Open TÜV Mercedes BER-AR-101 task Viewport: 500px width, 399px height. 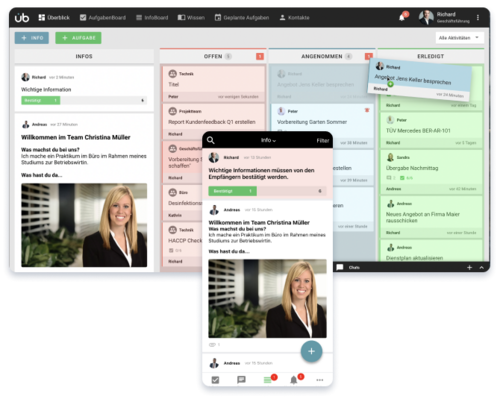431,130
